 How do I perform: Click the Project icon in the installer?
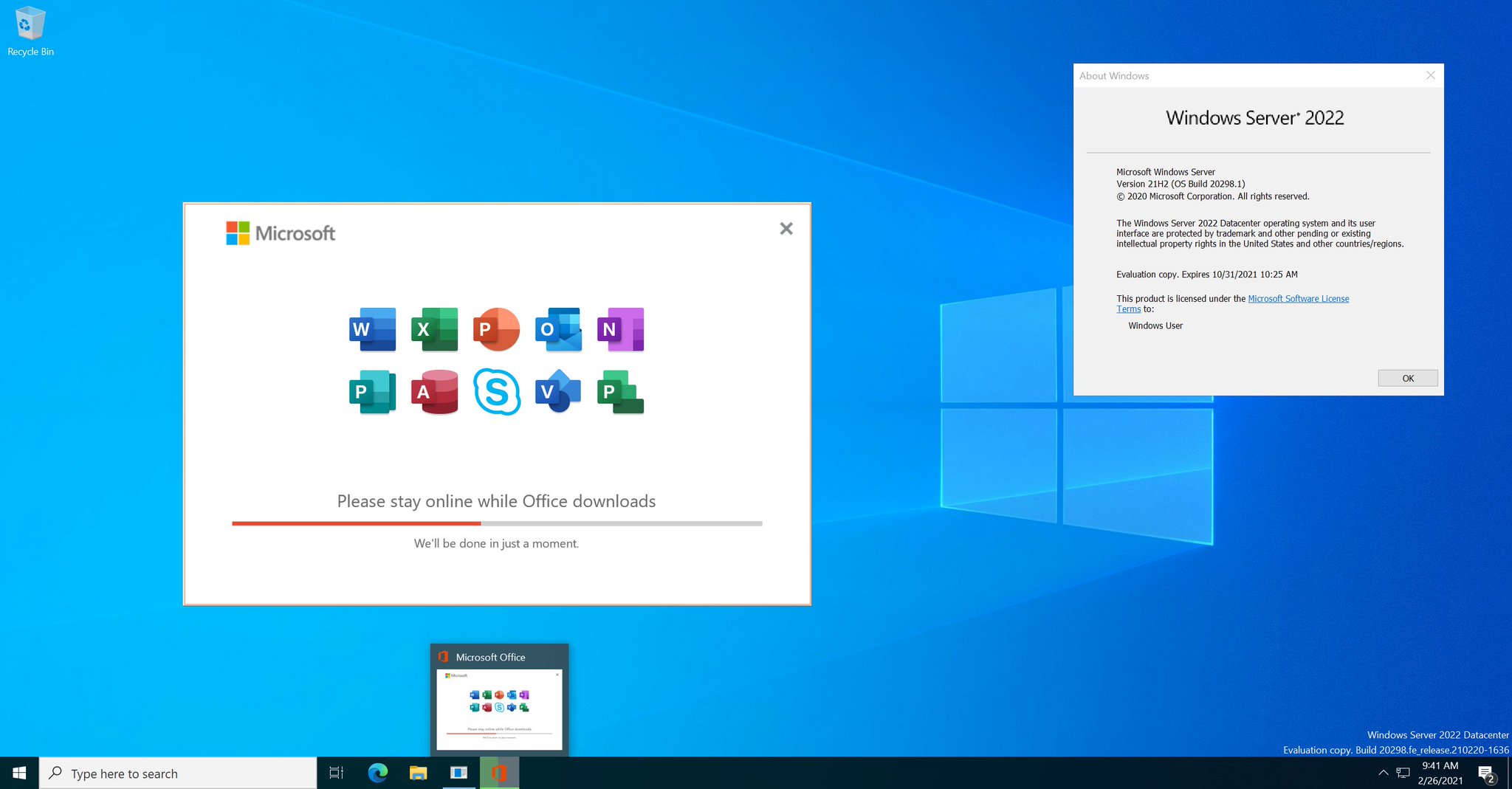tap(620, 392)
